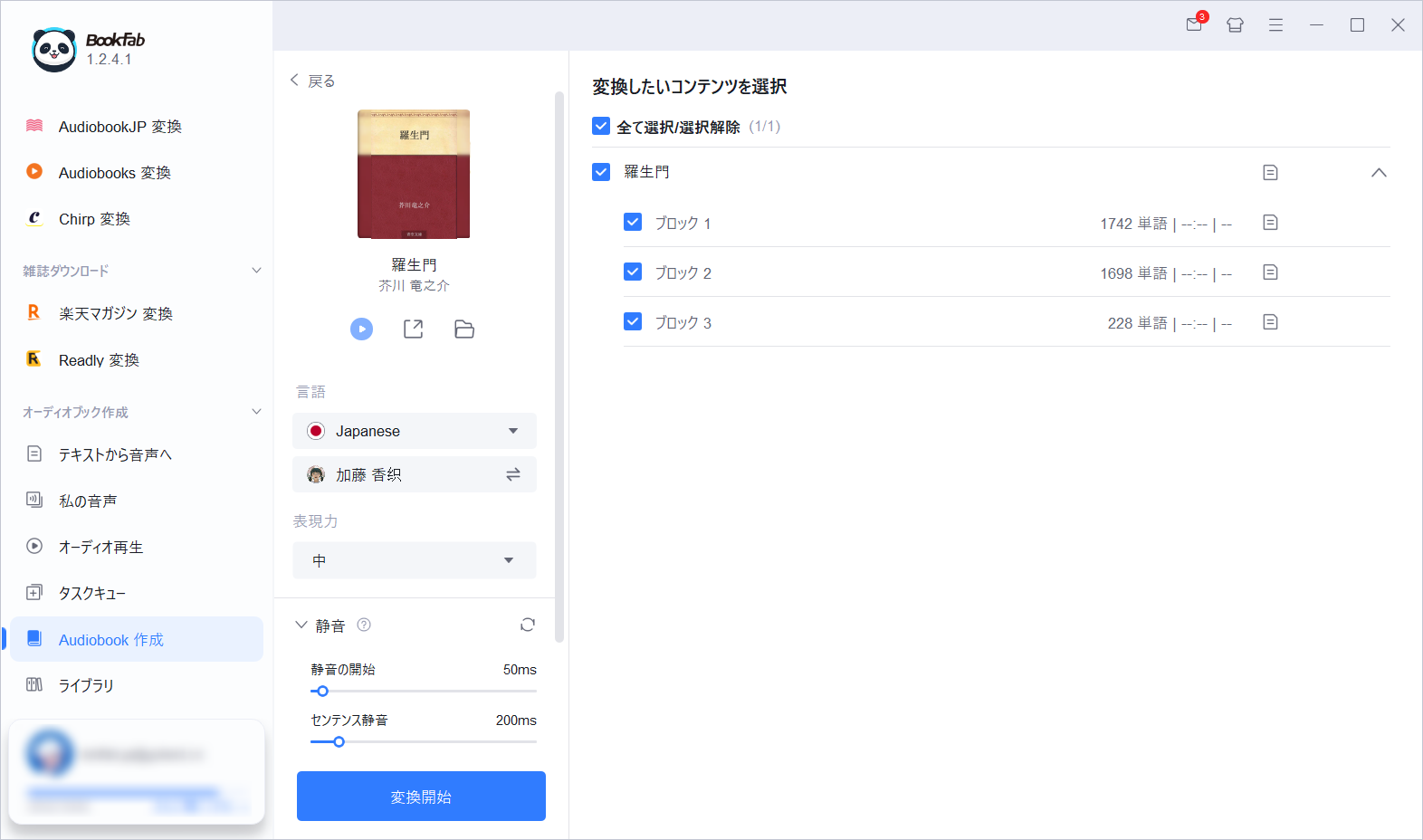Reset silence settings with the refresh icon
This screenshot has height=840, width=1423.
(x=528, y=625)
